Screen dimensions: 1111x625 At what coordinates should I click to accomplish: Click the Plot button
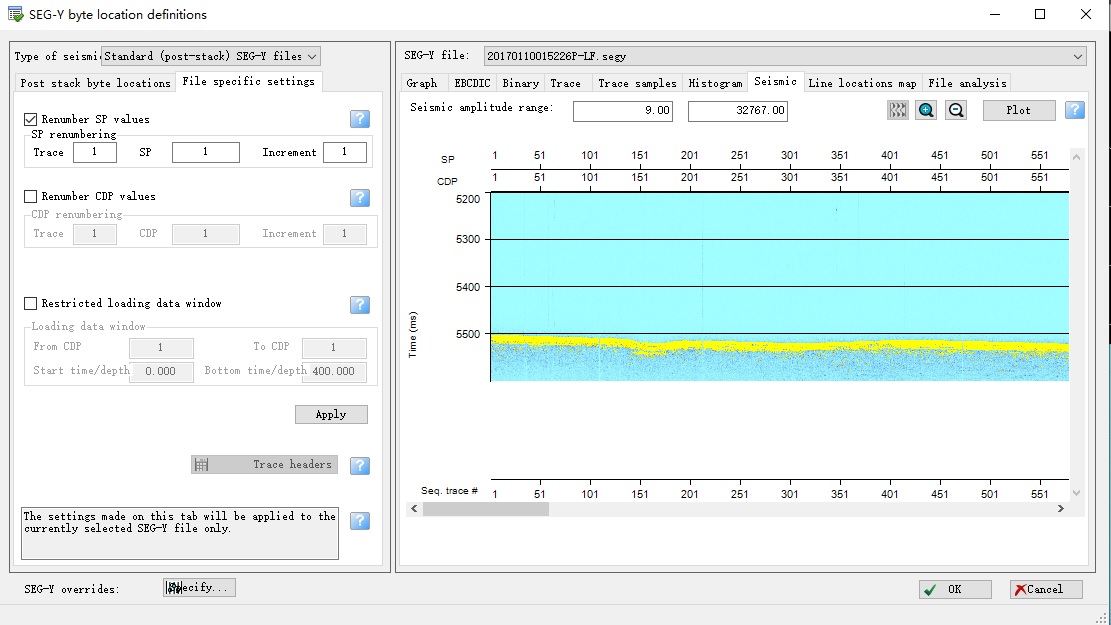pos(1018,110)
